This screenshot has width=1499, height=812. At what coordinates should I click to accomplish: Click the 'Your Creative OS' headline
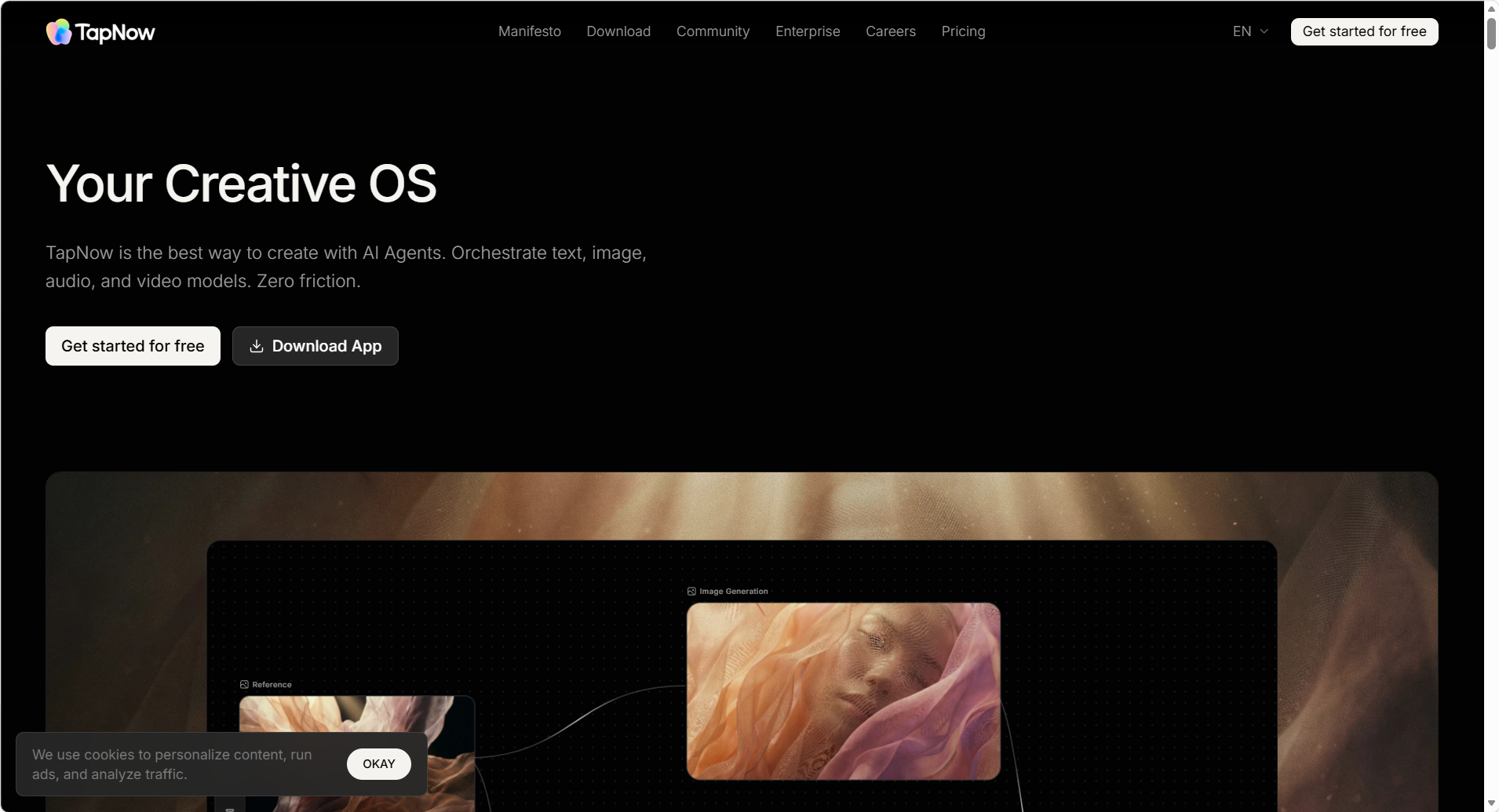tap(241, 184)
